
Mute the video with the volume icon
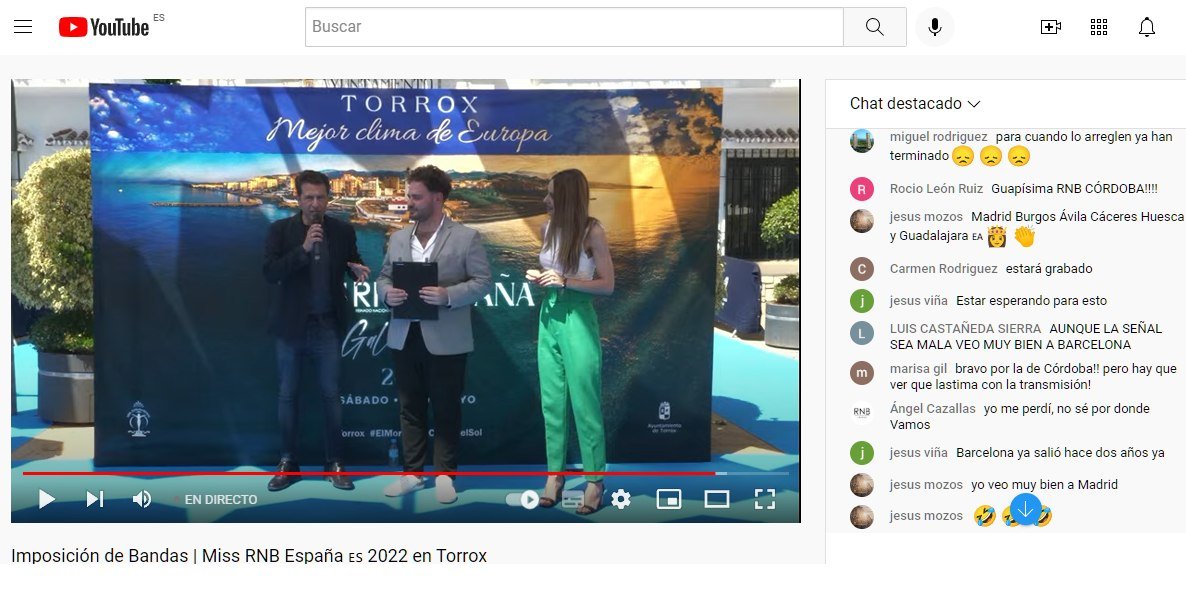141,498
